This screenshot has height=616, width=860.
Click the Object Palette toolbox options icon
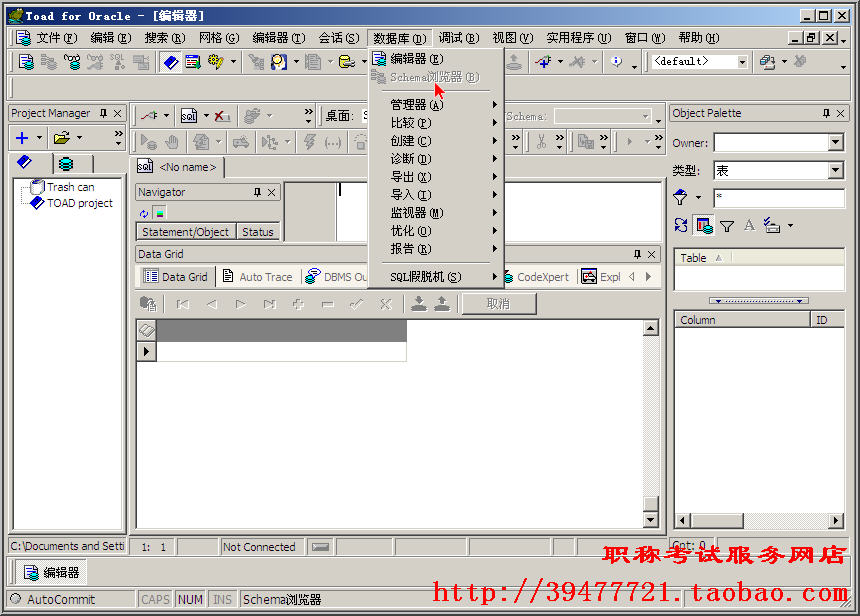pos(772,225)
